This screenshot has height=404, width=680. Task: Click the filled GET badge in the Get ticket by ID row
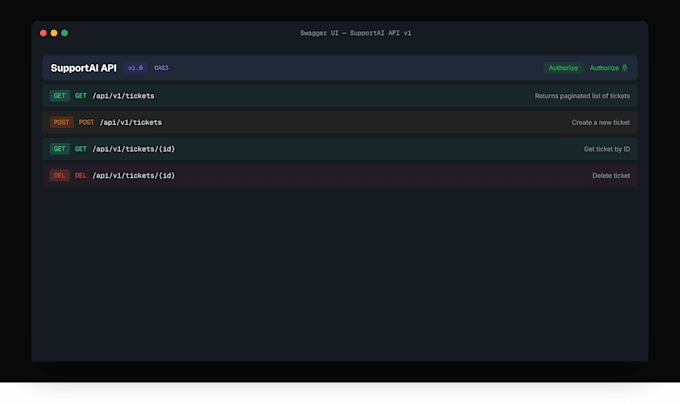click(59, 149)
